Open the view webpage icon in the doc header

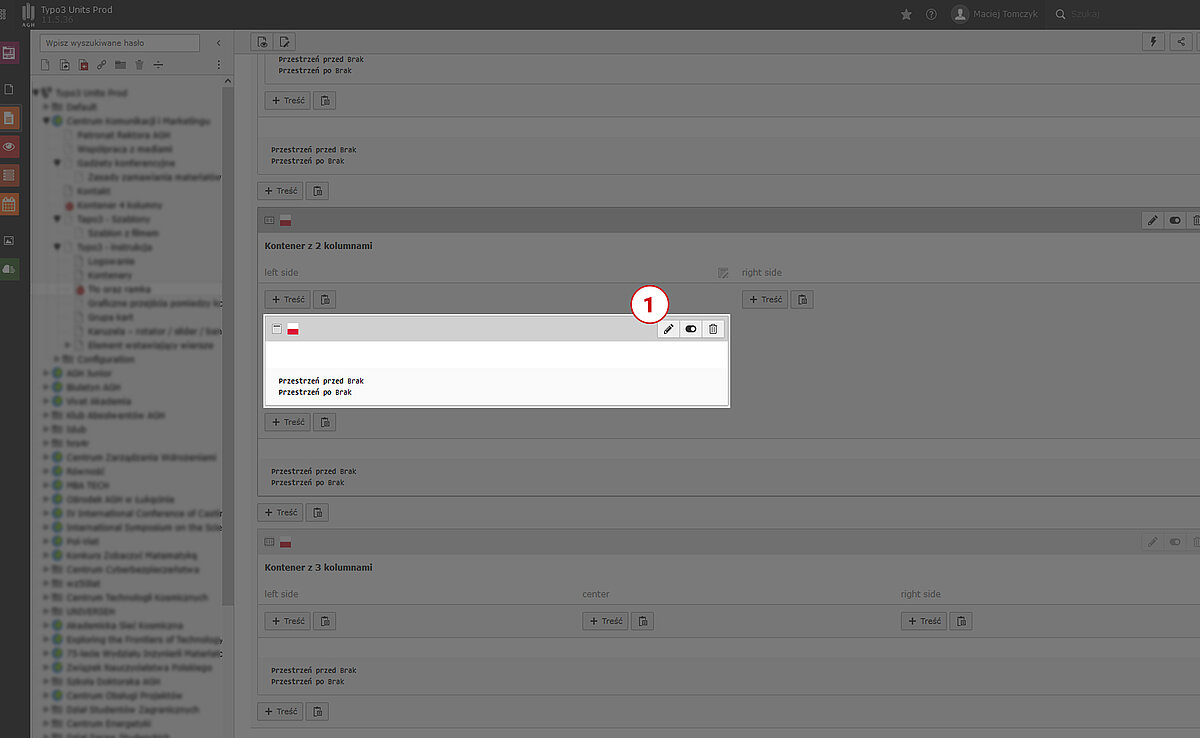262,42
